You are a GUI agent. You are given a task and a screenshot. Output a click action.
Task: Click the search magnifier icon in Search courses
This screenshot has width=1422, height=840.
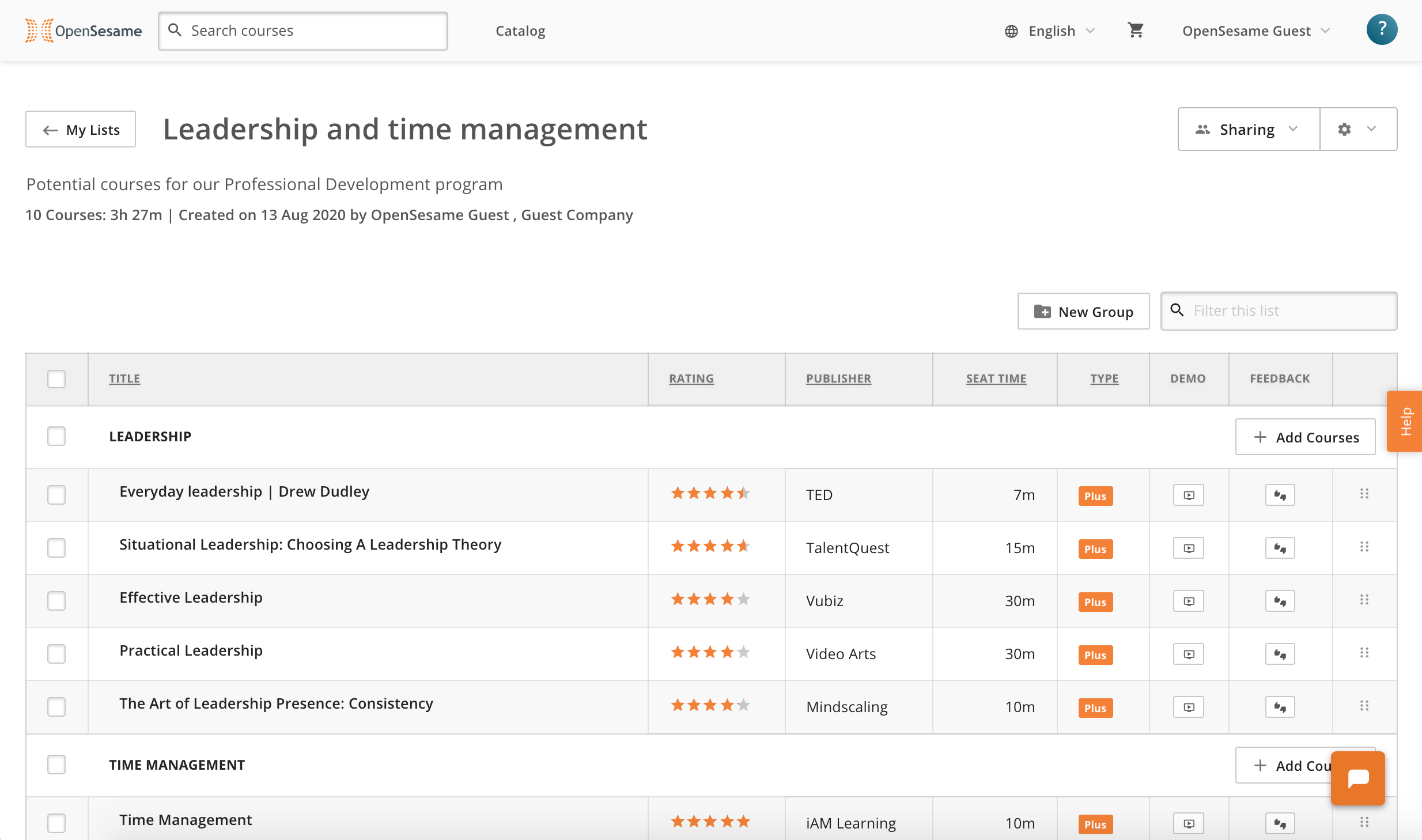coord(175,30)
